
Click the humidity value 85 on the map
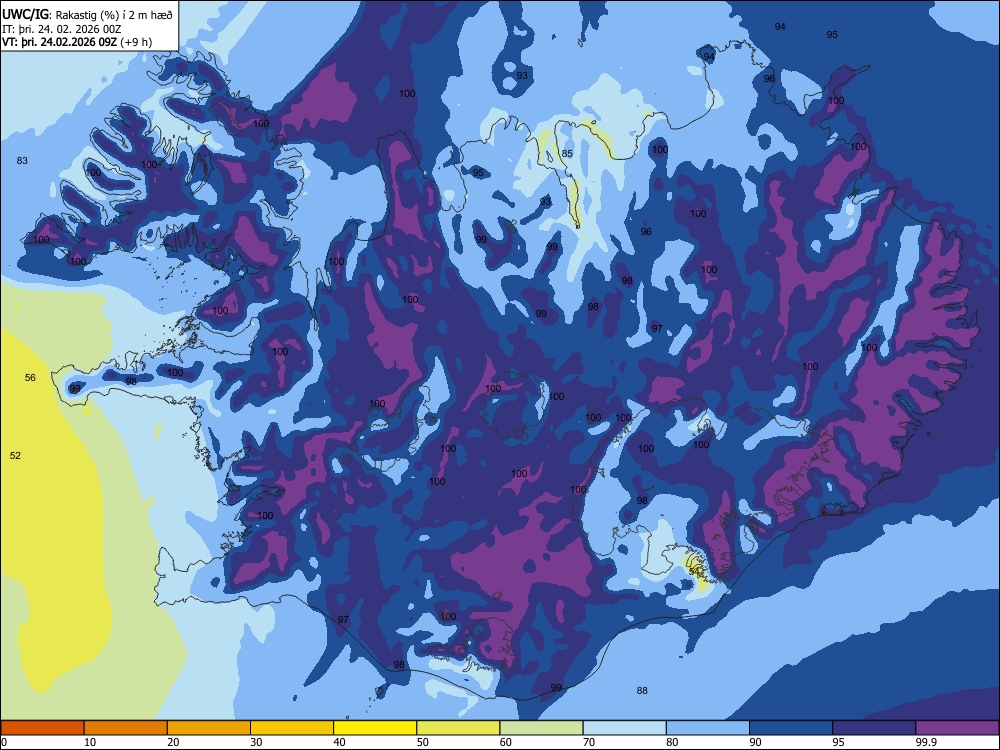tap(567, 154)
